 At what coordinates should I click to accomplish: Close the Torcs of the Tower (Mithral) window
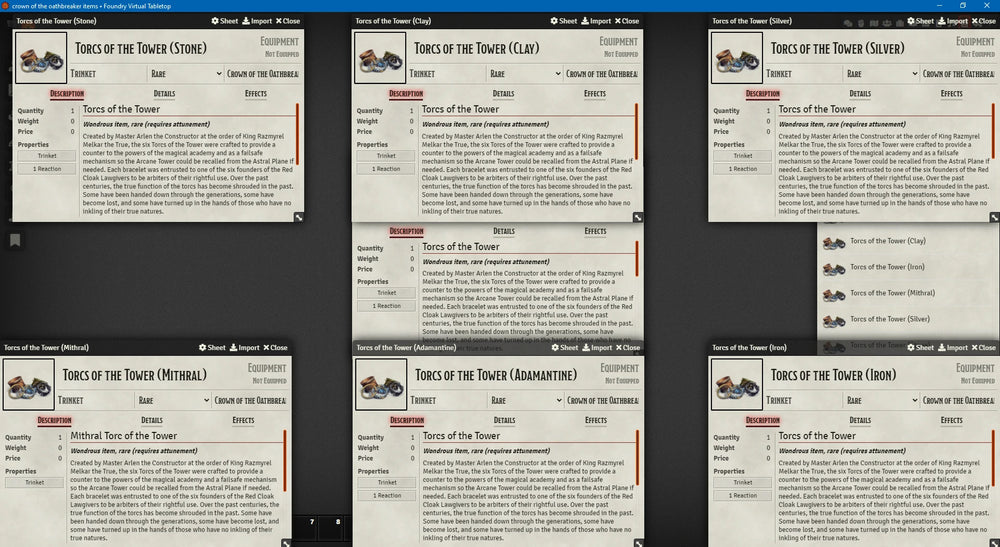click(x=274, y=348)
